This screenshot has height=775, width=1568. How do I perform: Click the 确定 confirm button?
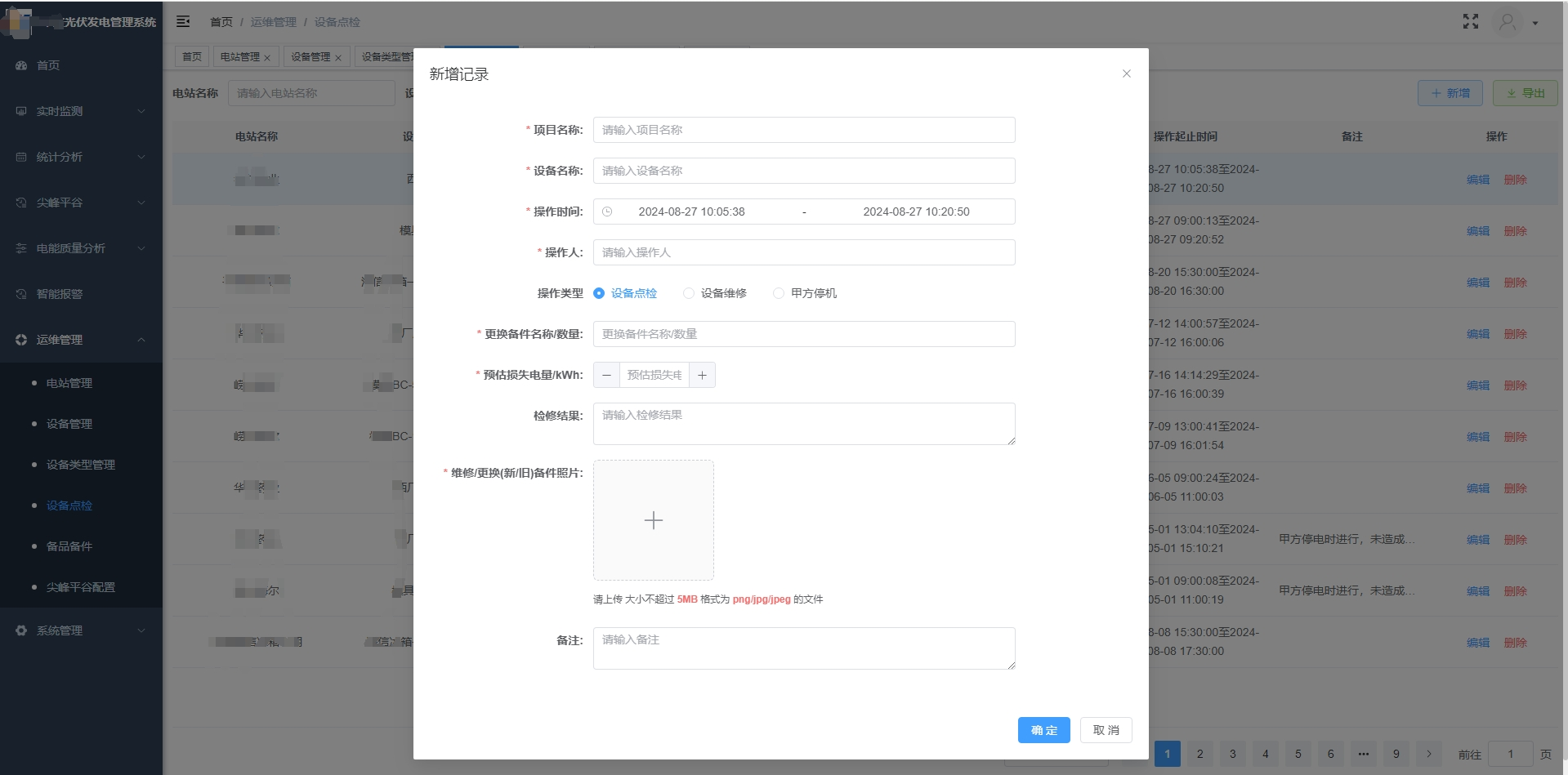click(1043, 730)
